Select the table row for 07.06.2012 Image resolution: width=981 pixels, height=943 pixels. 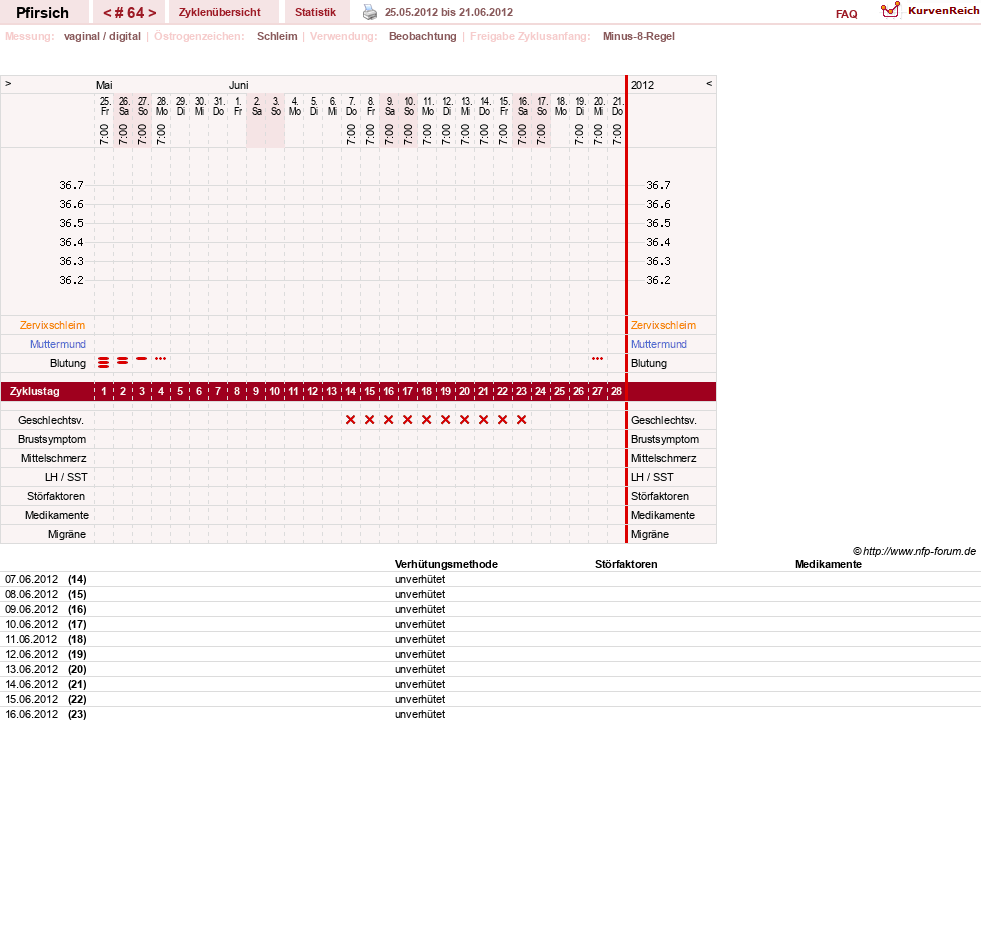[490, 579]
